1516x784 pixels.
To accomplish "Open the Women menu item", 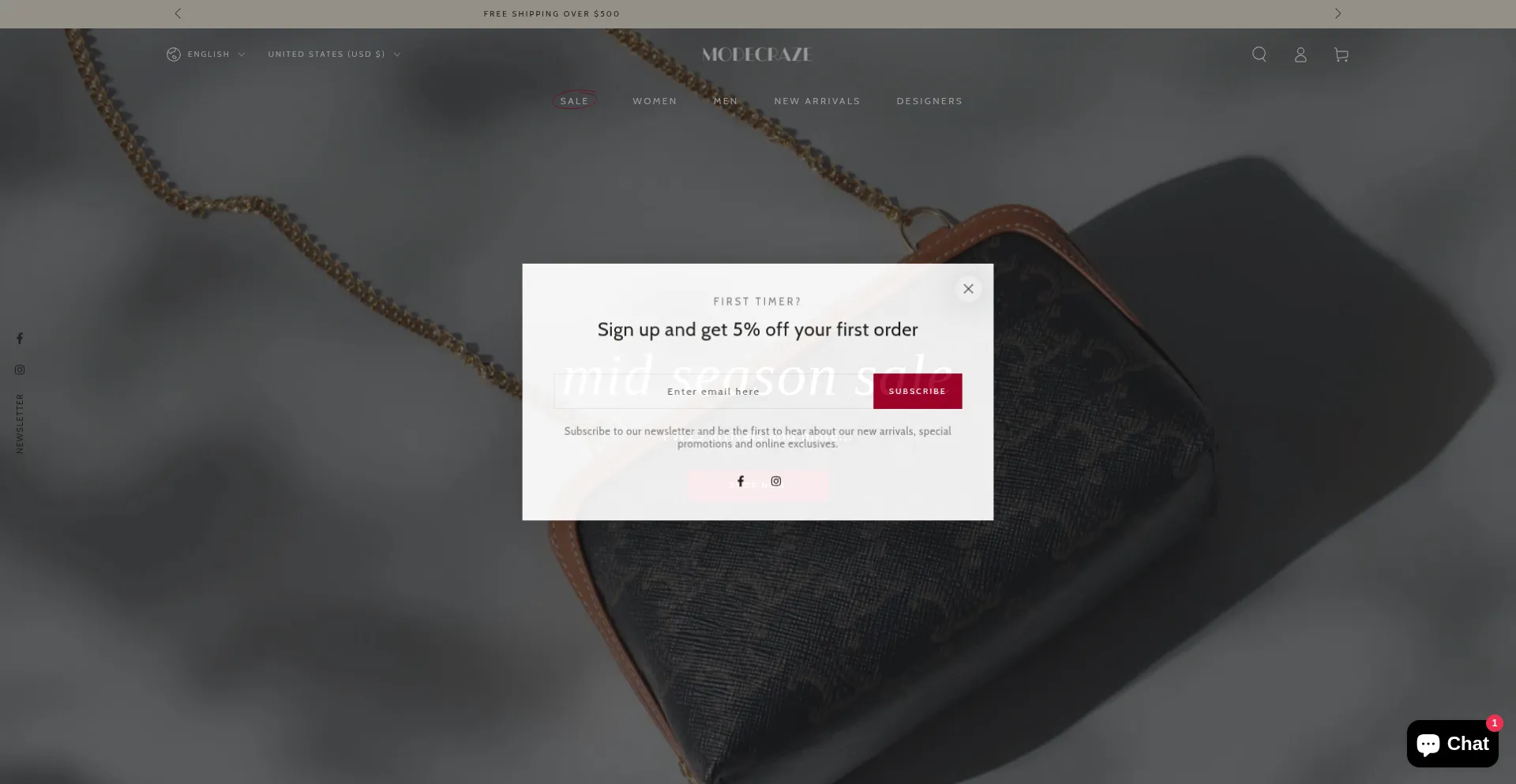I will 655,101.
